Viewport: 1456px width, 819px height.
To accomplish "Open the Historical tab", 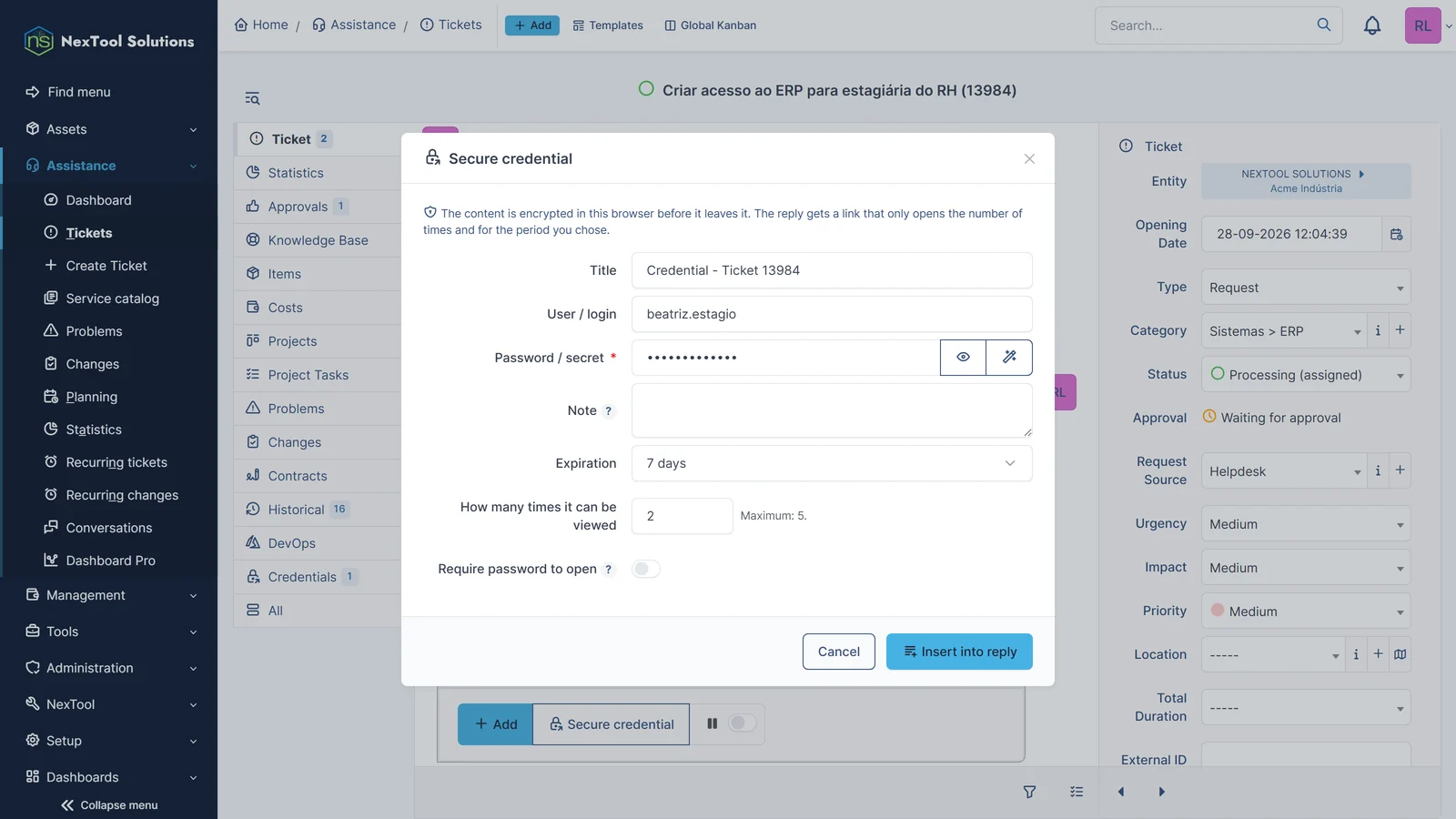I will pos(318,510).
